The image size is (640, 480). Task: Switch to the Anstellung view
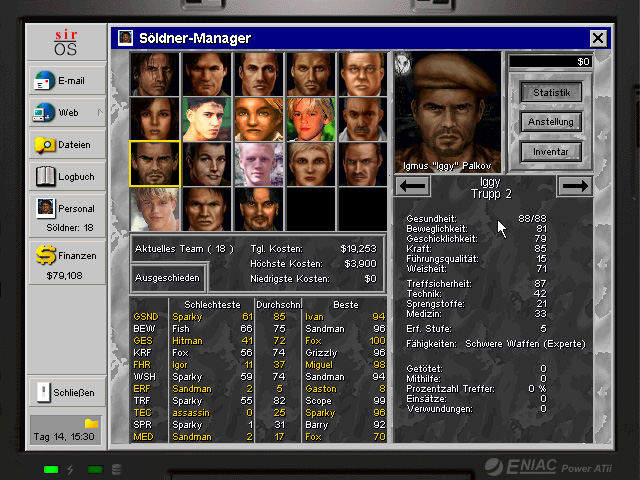tap(551, 122)
